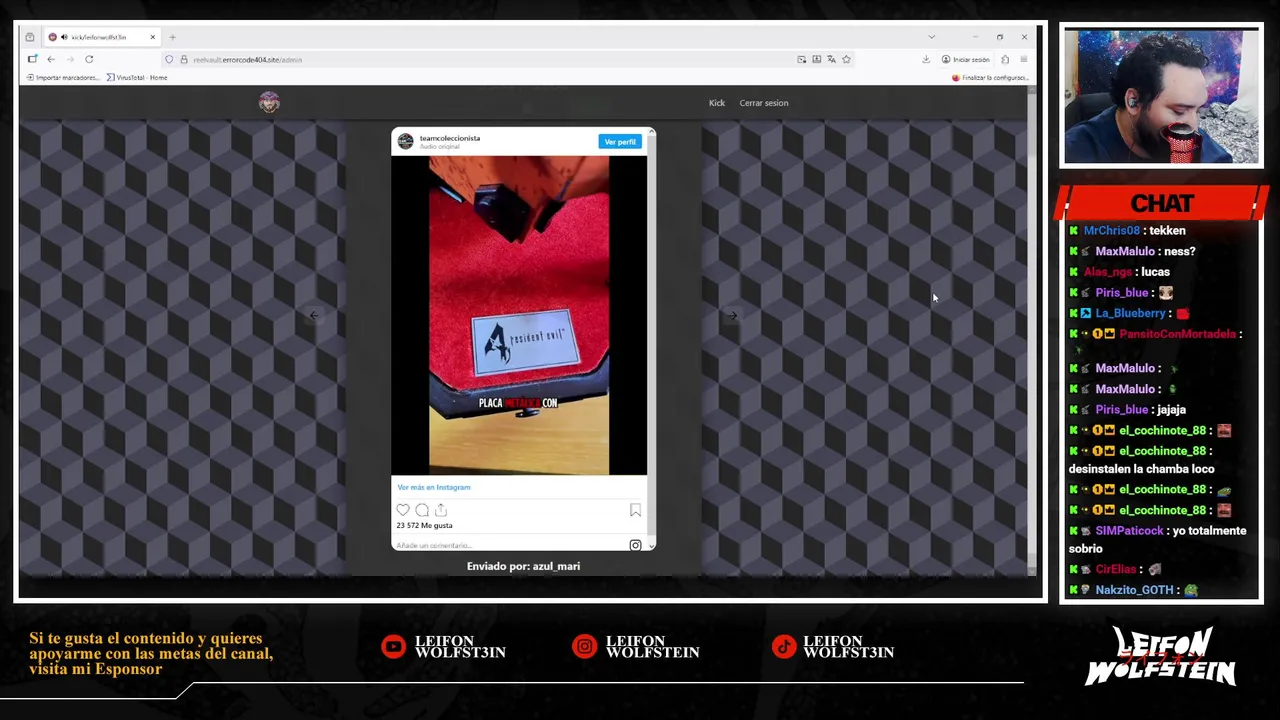1280x720 pixels.
Task: Open the sidebar toggle icon in toolbar
Action: point(32,59)
